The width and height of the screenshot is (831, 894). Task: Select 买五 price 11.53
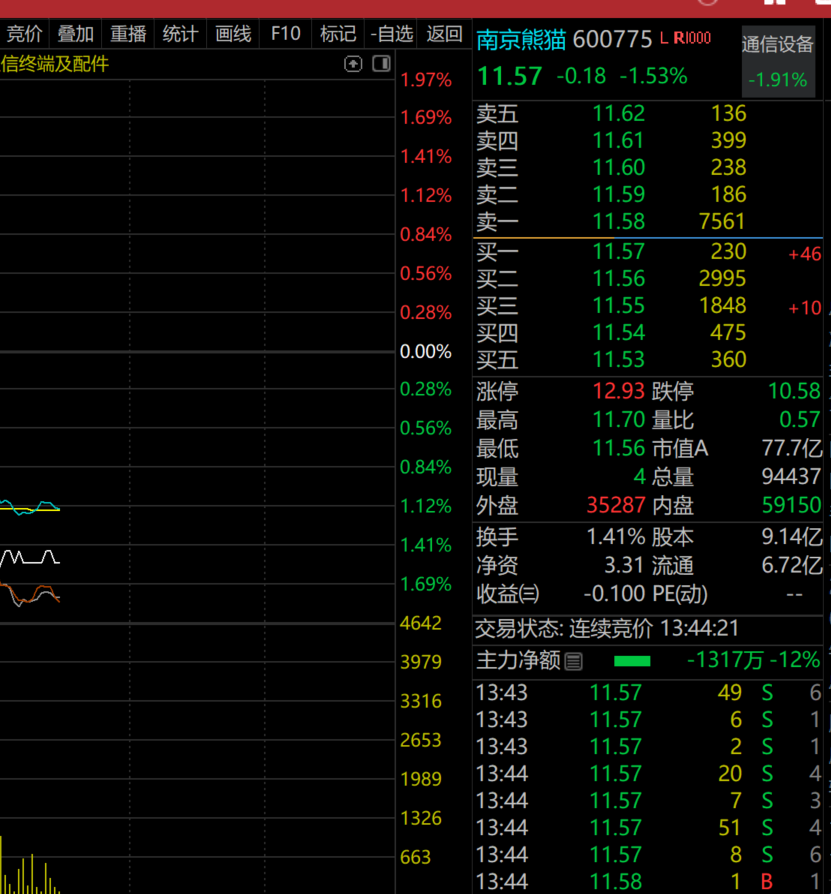618,360
